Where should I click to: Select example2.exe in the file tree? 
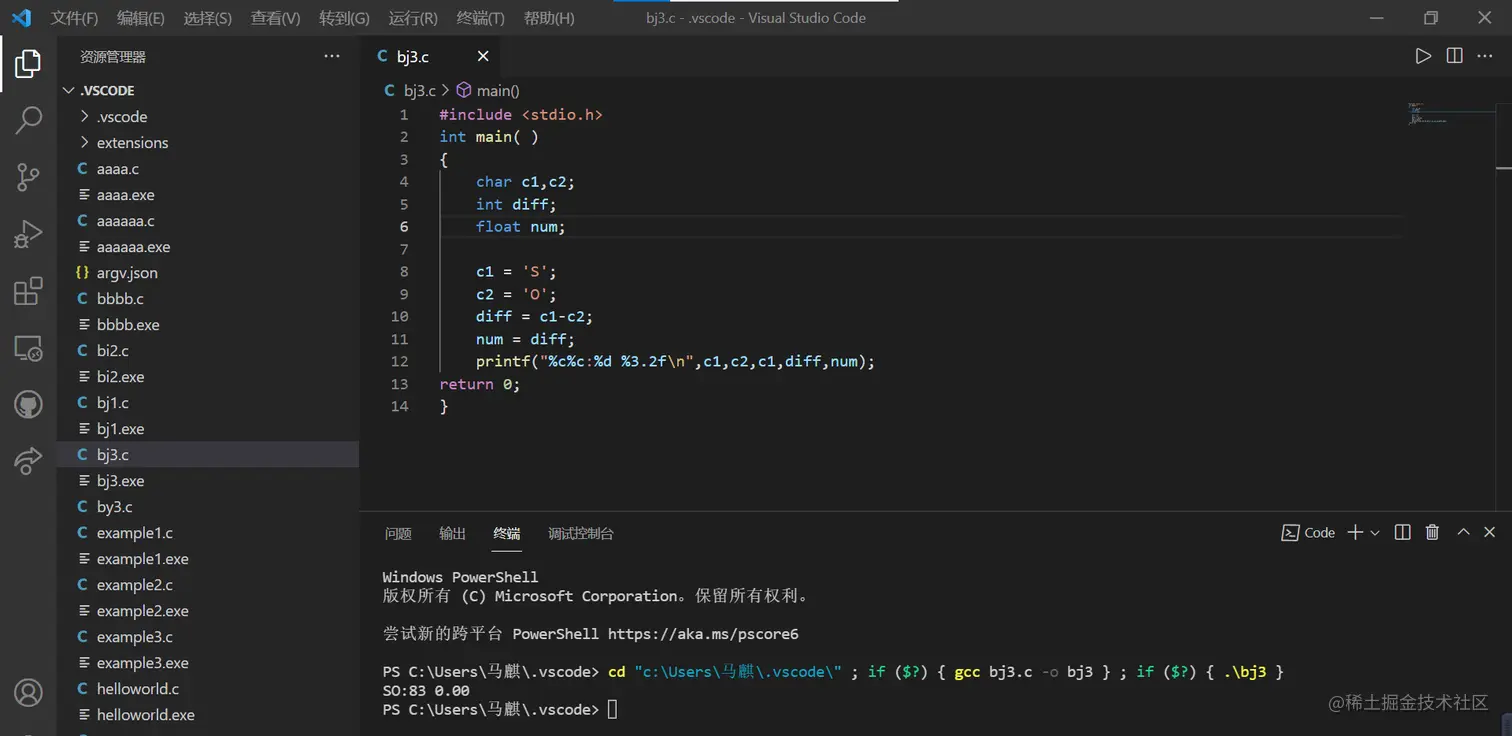pos(208,610)
